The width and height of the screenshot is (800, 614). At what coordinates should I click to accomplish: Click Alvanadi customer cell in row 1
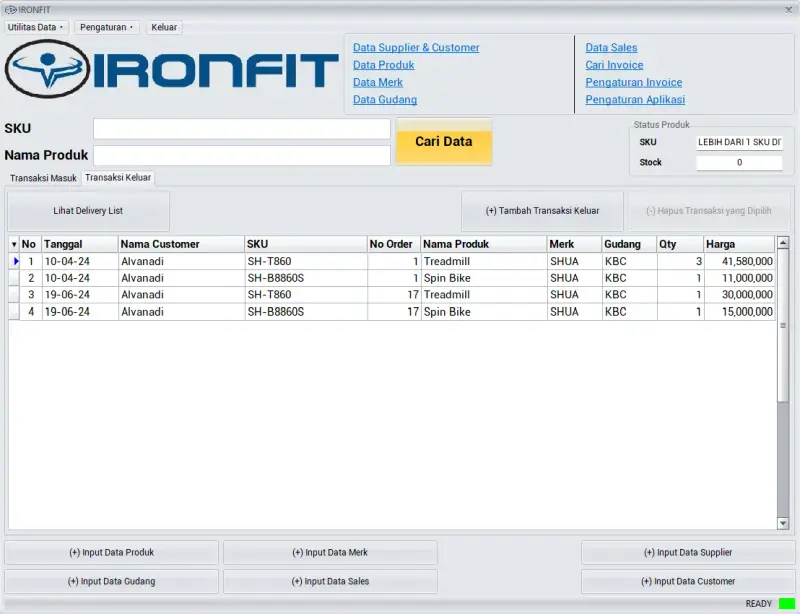tap(181, 261)
